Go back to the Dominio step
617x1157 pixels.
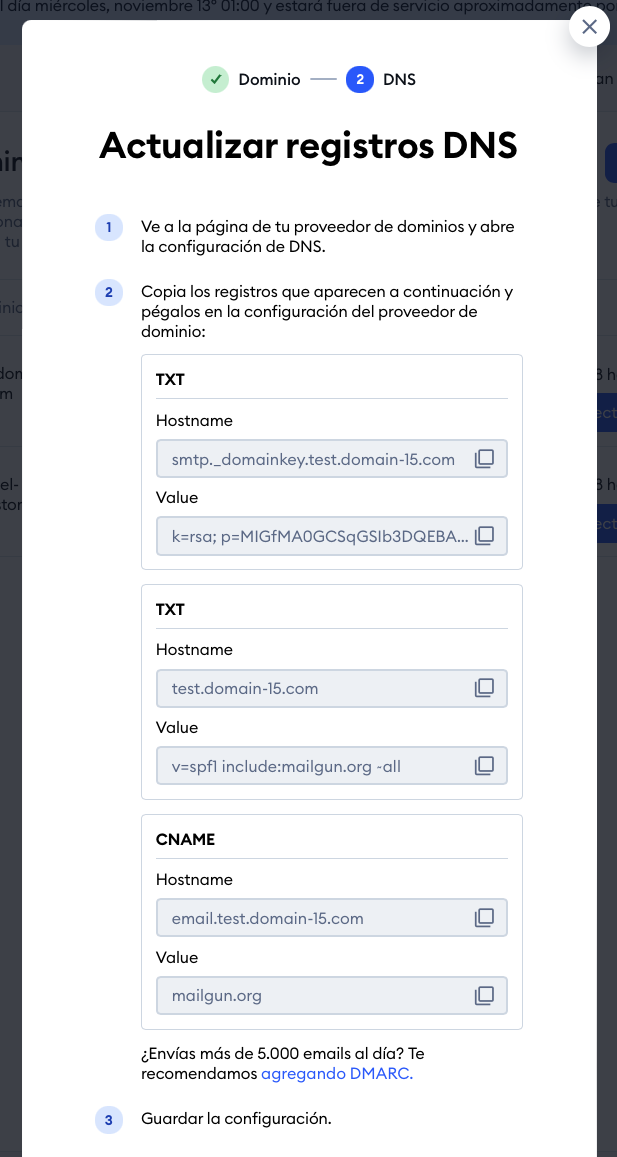pyautogui.click(x=269, y=80)
